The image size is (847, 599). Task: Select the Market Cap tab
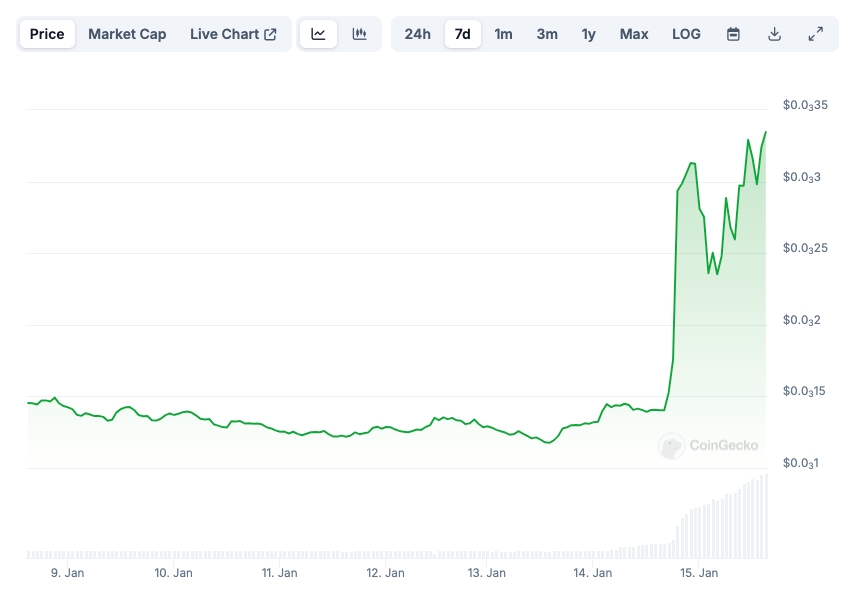coord(127,34)
